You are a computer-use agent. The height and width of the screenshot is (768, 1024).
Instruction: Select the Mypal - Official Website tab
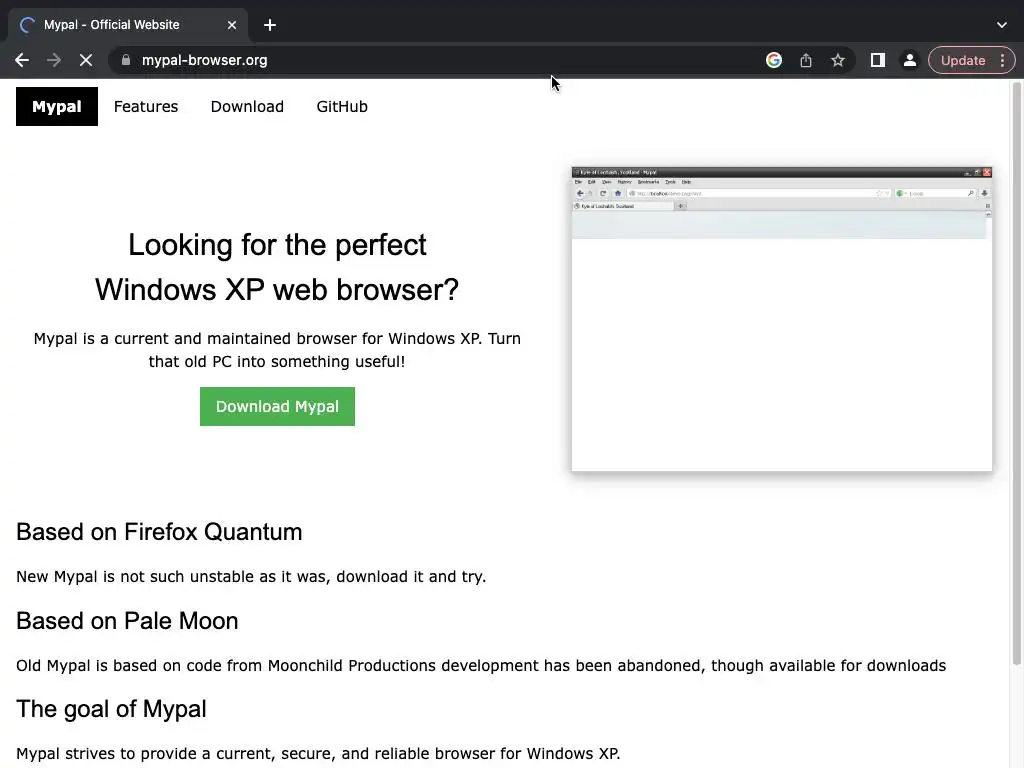point(120,25)
